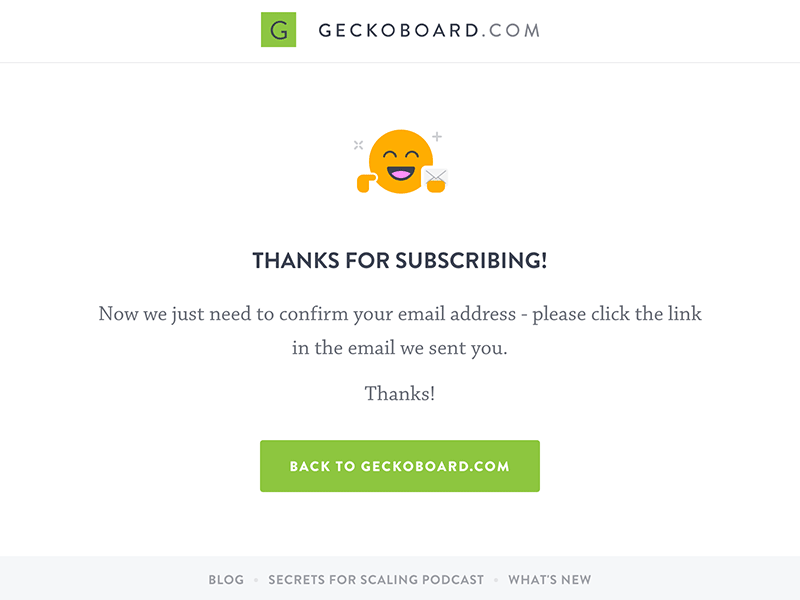The width and height of the screenshot is (800, 600).
Task: Open the BLOG link in the footer
Action: [x=226, y=579]
